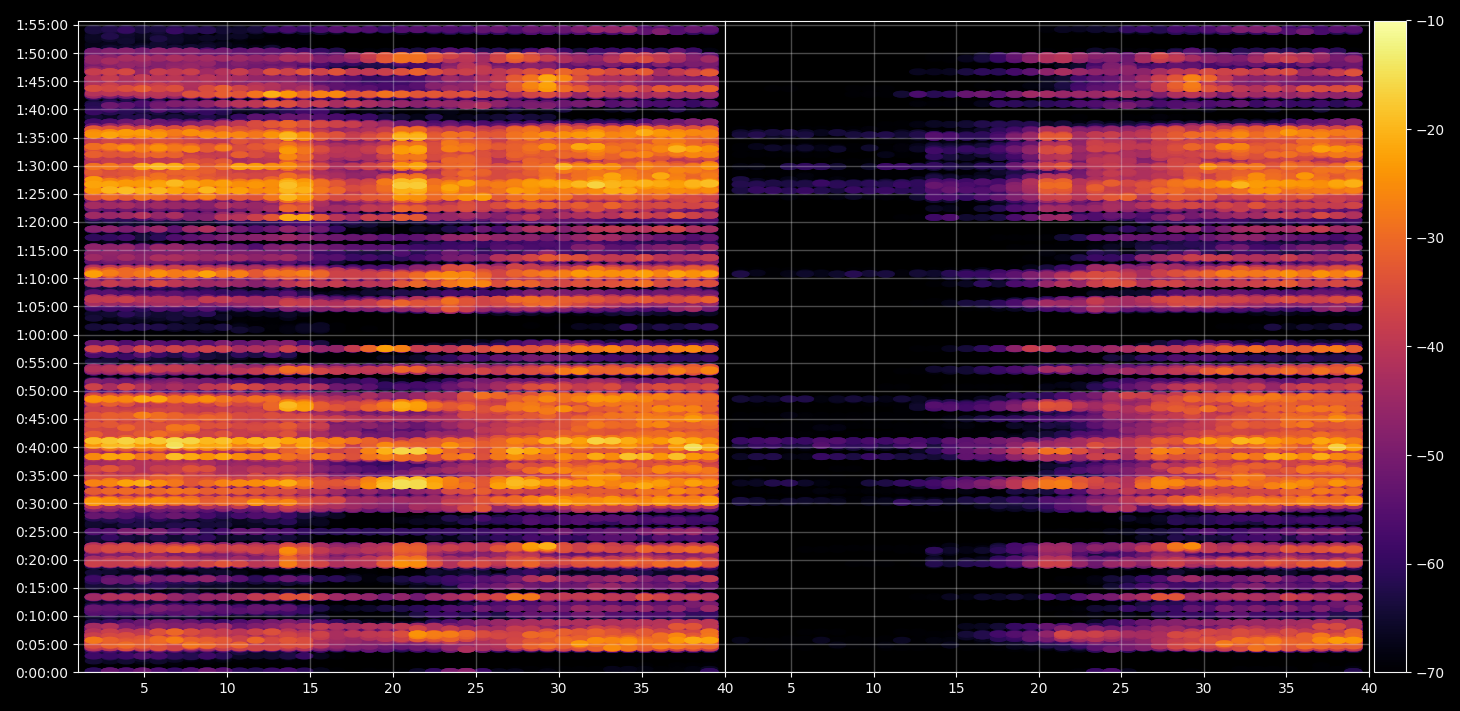Click the 1:15:00 y-axis tick label
This screenshot has width=1460, height=711.
(x=42, y=251)
